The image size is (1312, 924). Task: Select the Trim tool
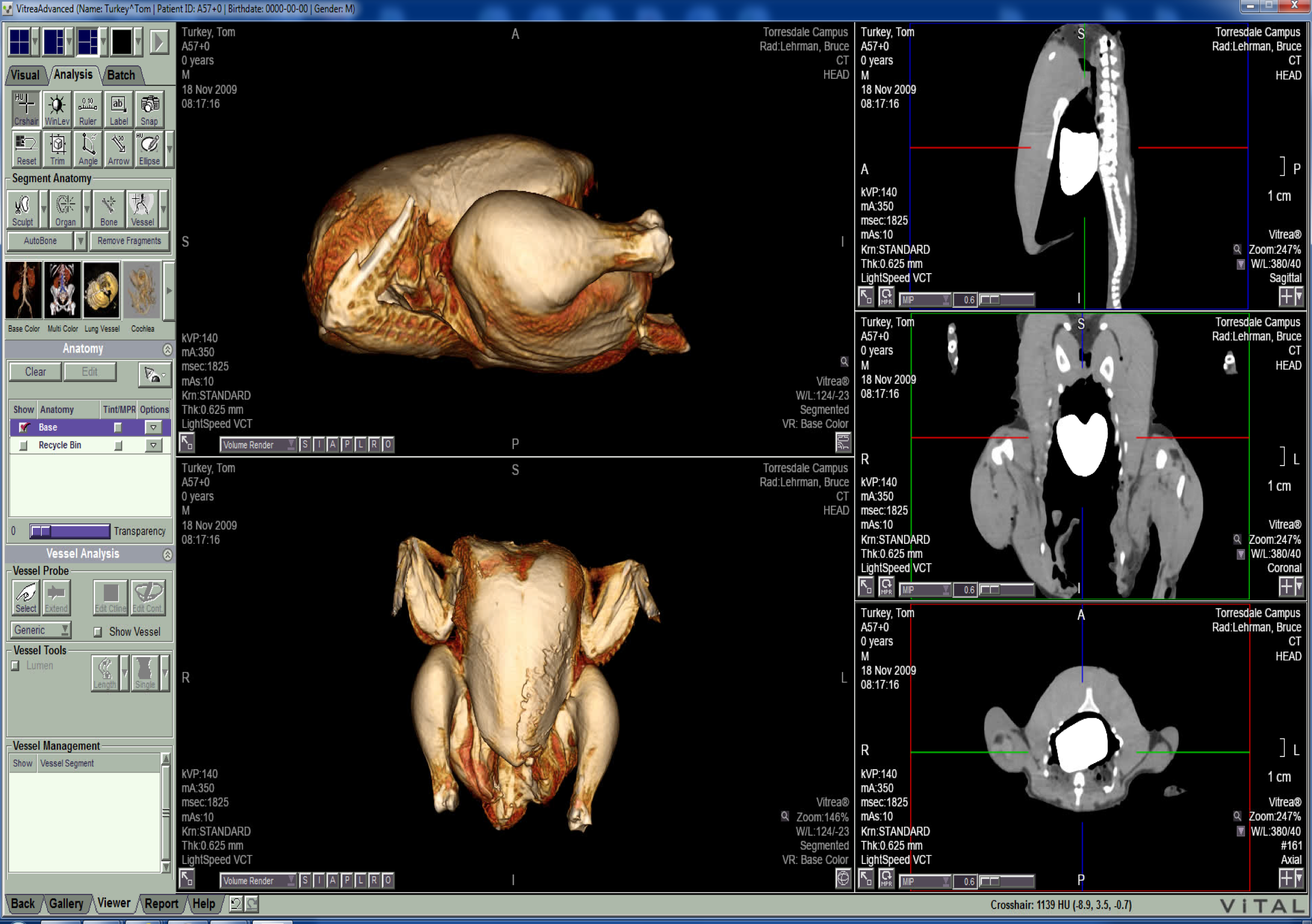[x=57, y=149]
